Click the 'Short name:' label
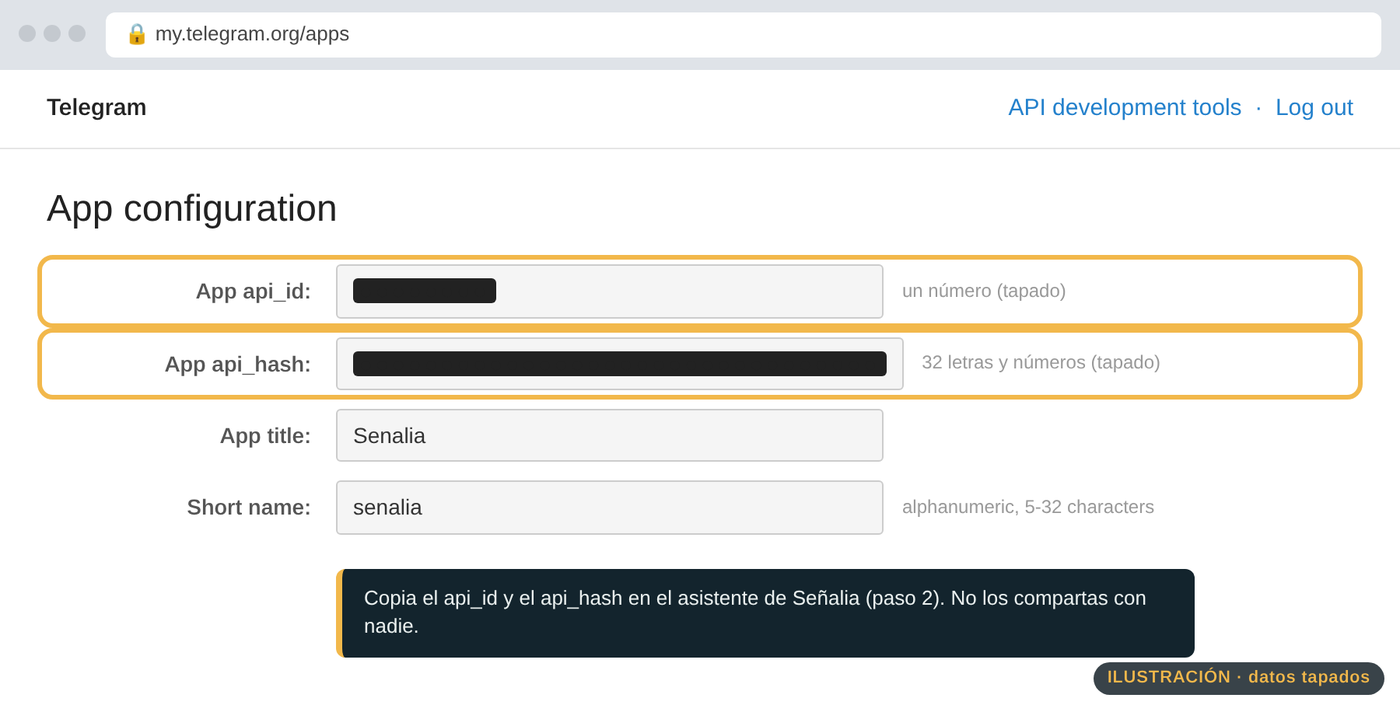This screenshot has width=1400, height=712. 249,507
